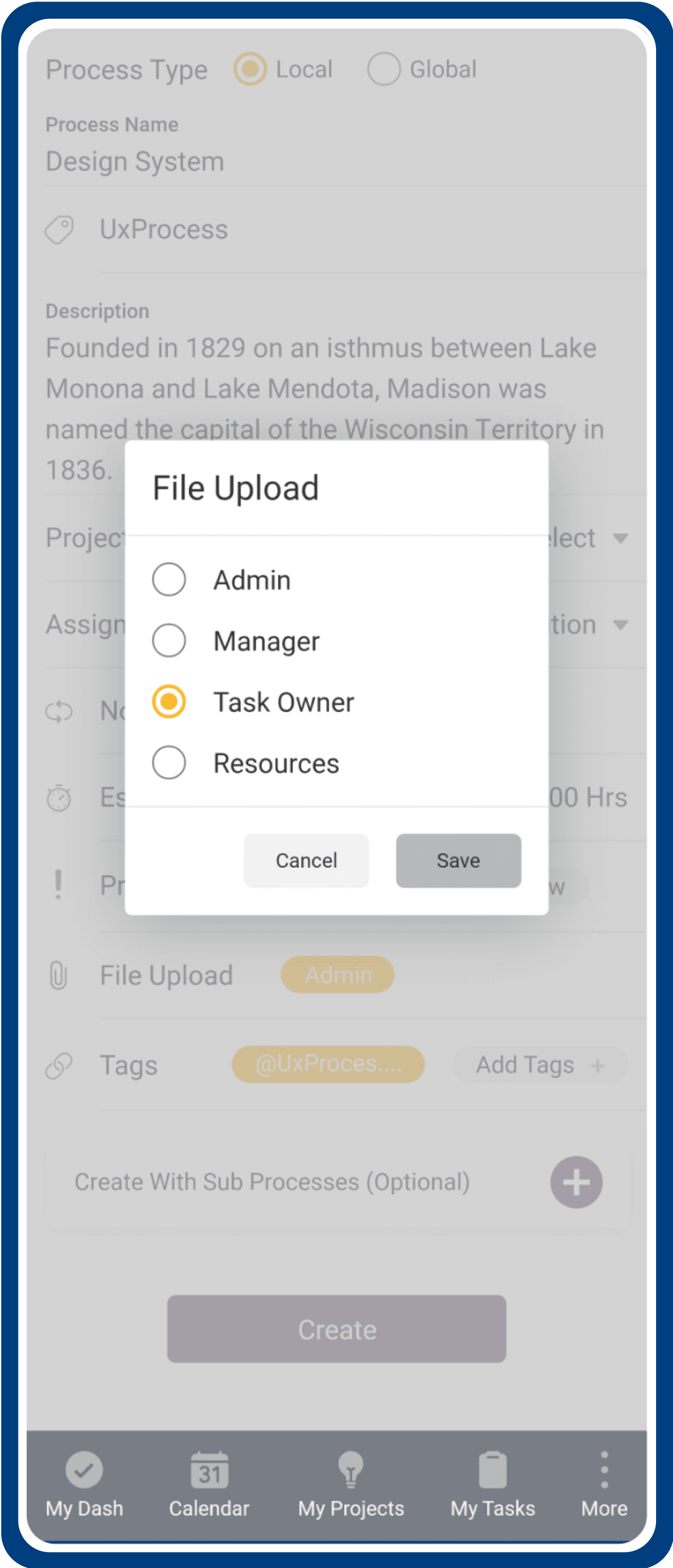This screenshot has width=673, height=1568.
Task: Select the Manager radio option
Action: coord(169,641)
